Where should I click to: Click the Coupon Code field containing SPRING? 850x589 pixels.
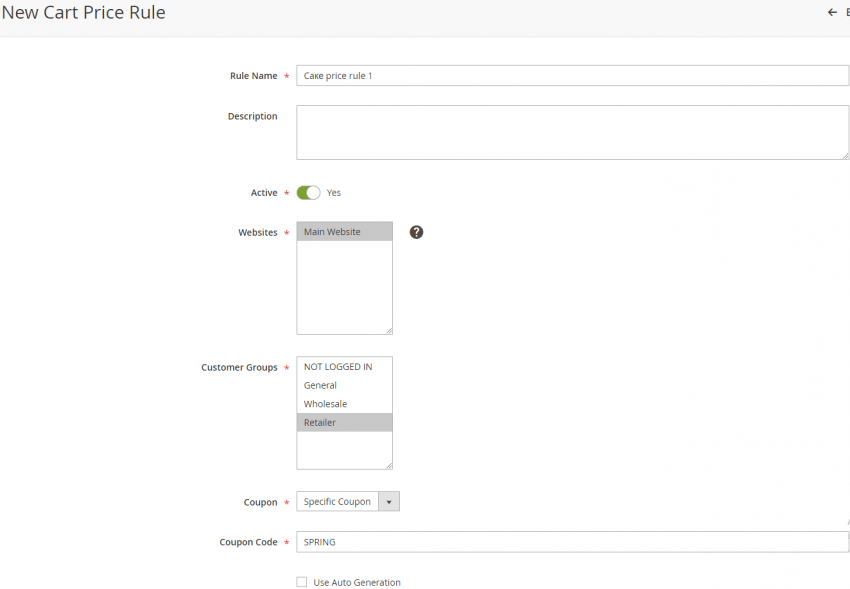pyautogui.click(x=572, y=541)
